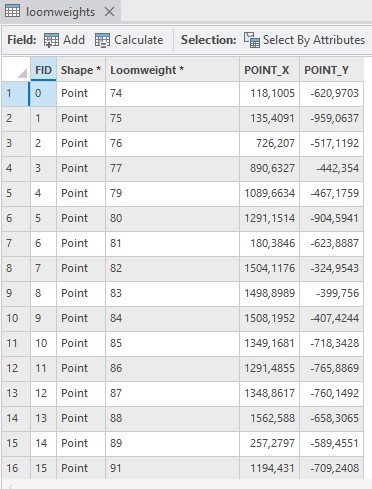This screenshot has height=489, width=372.
Task: Click the Add field icon
Action: (x=51, y=40)
